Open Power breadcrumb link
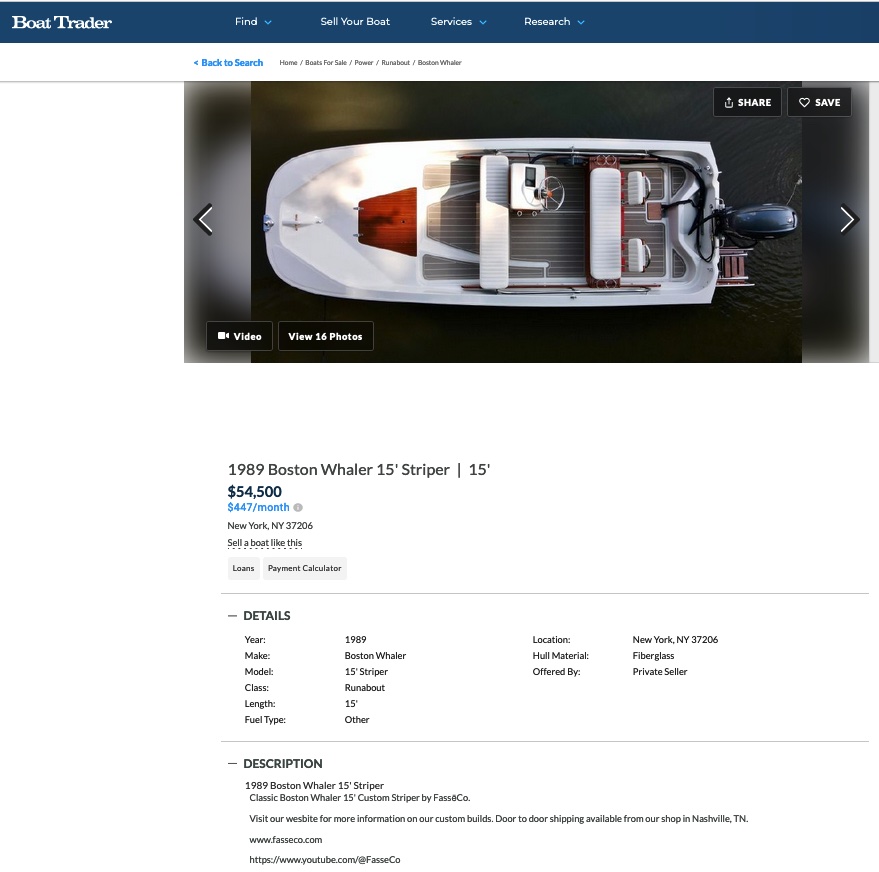The width and height of the screenshot is (879, 872). pyautogui.click(x=363, y=63)
